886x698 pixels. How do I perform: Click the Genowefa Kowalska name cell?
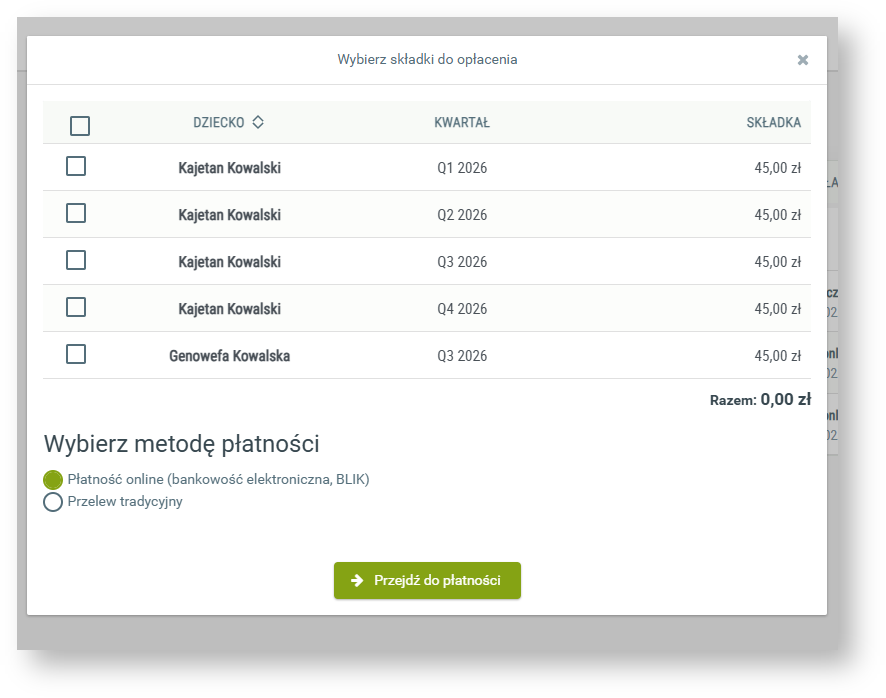229,356
